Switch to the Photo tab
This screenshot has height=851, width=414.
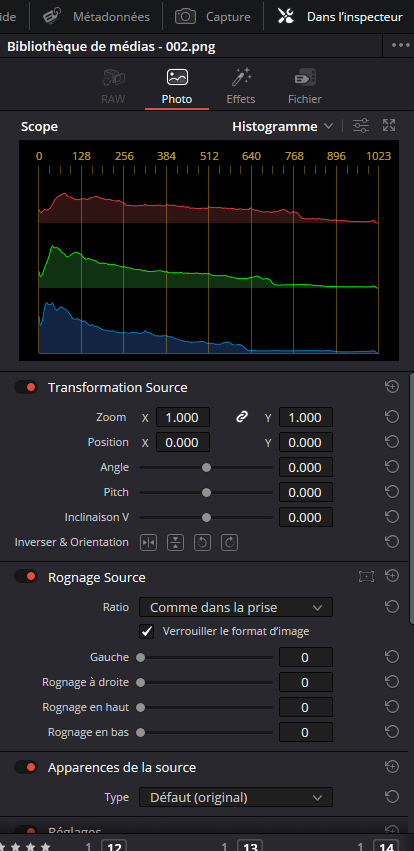177,87
